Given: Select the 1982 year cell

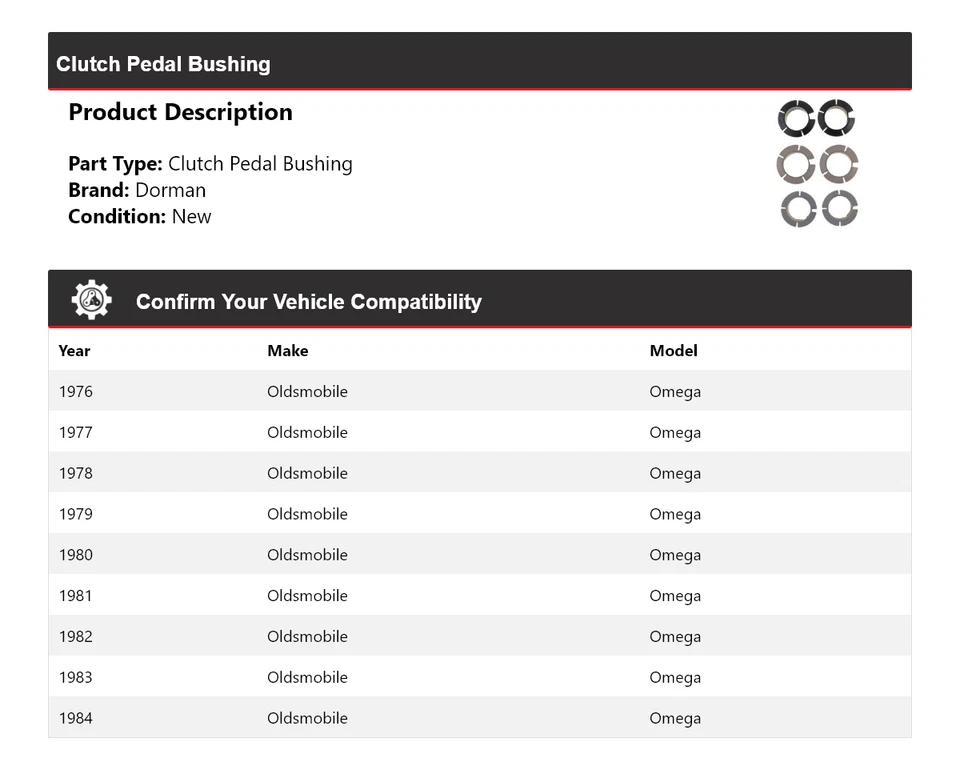Looking at the screenshot, I should click(x=75, y=637).
